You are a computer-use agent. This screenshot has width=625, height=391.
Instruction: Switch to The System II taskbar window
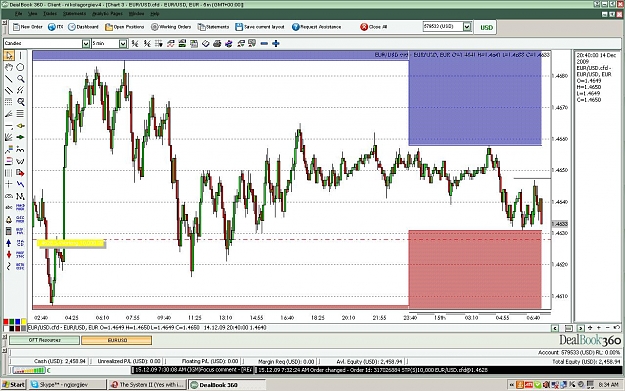148,385
